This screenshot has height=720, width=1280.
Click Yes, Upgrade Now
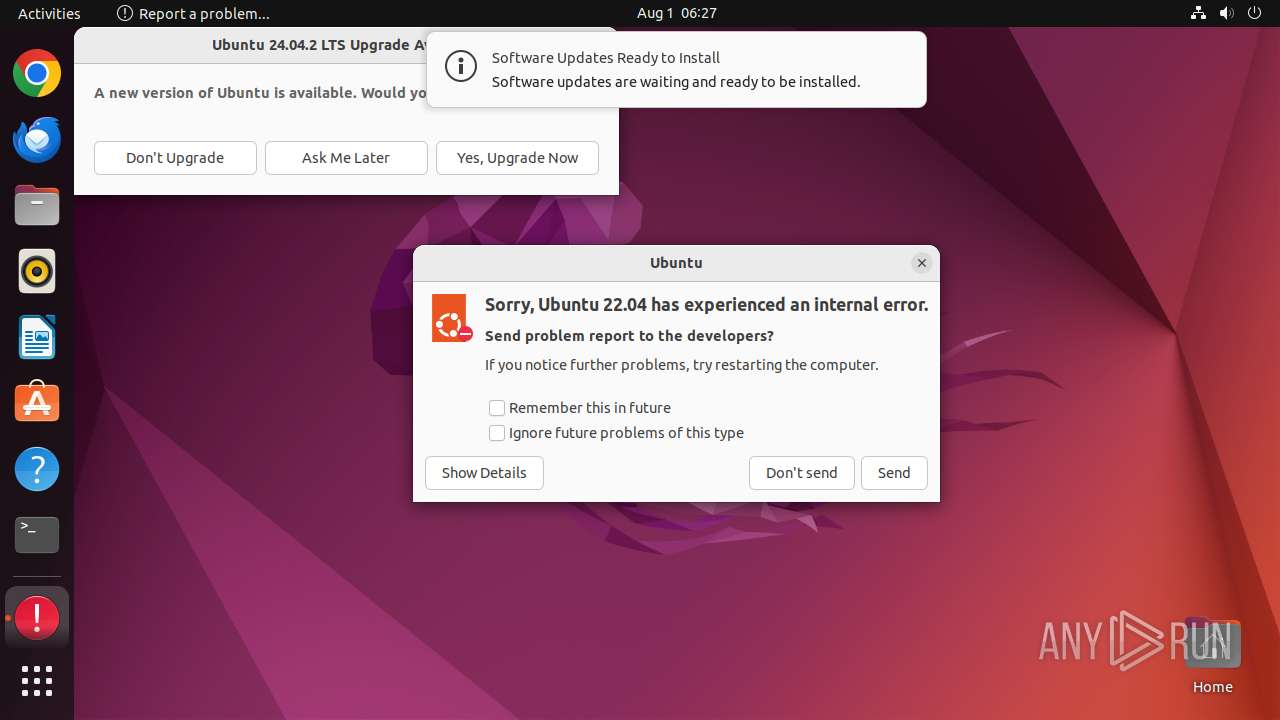pos(517,158)
